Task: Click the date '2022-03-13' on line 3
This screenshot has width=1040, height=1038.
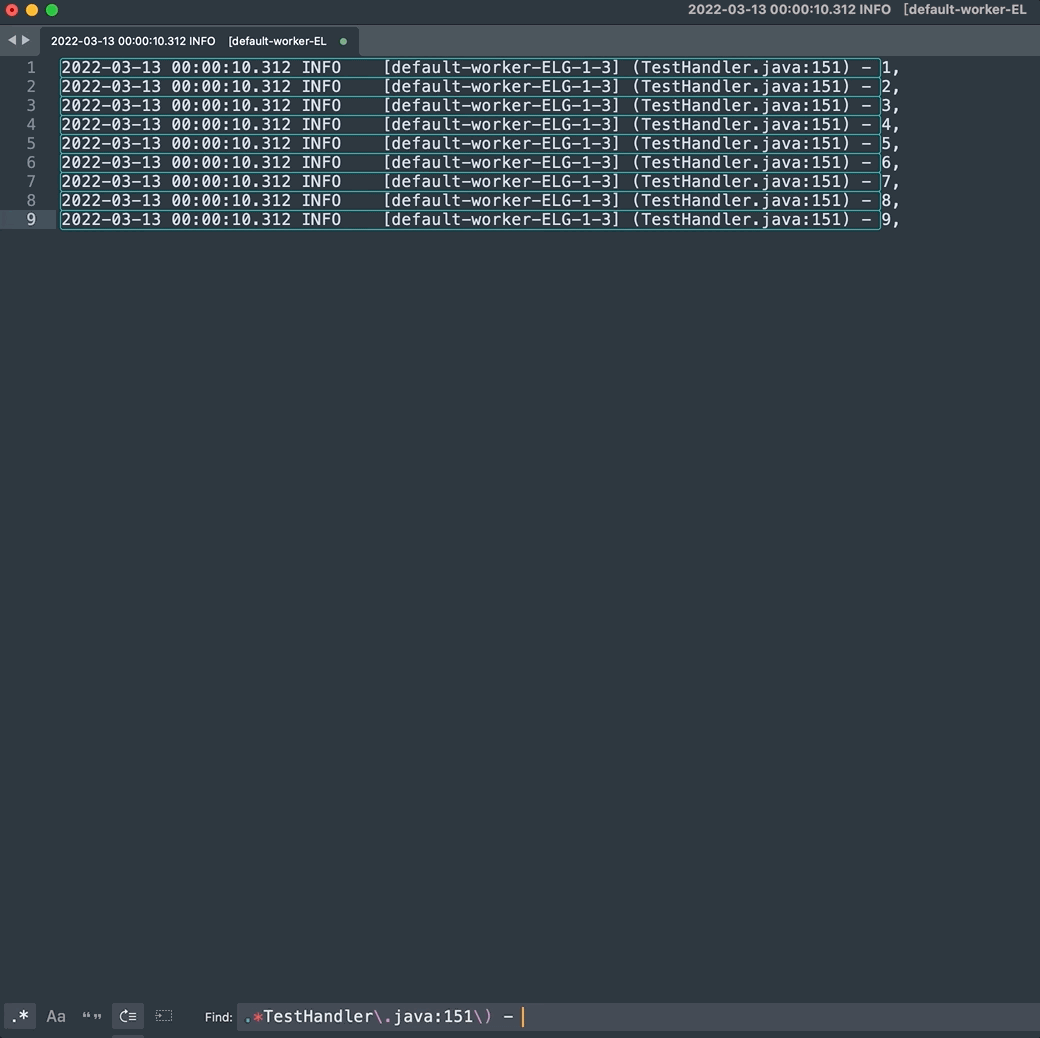Action: [111, 105]
